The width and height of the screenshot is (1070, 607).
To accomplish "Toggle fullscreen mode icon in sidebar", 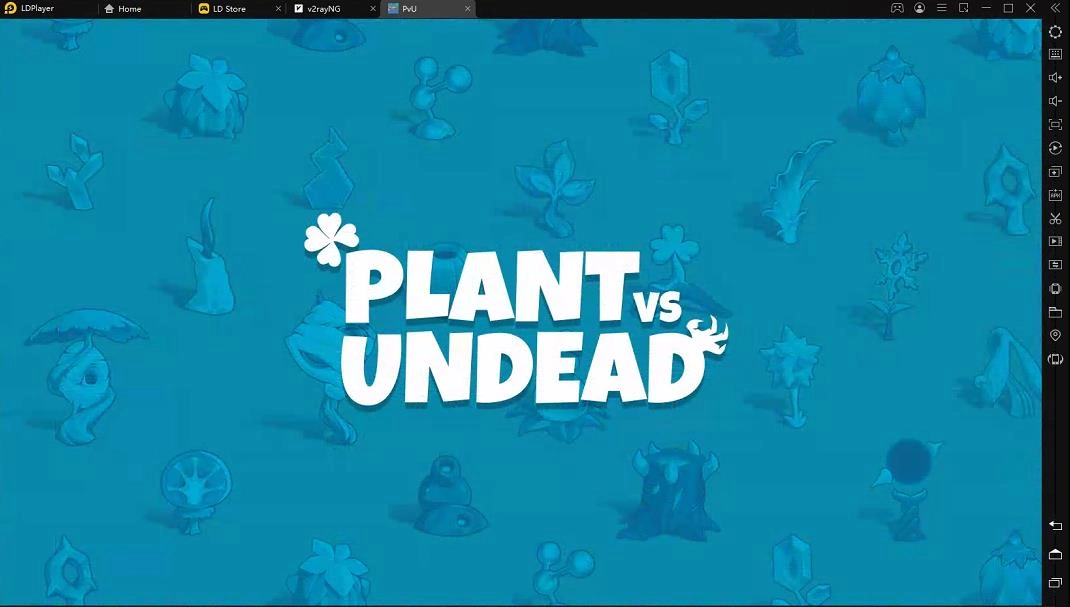I will coord(1055,125).
